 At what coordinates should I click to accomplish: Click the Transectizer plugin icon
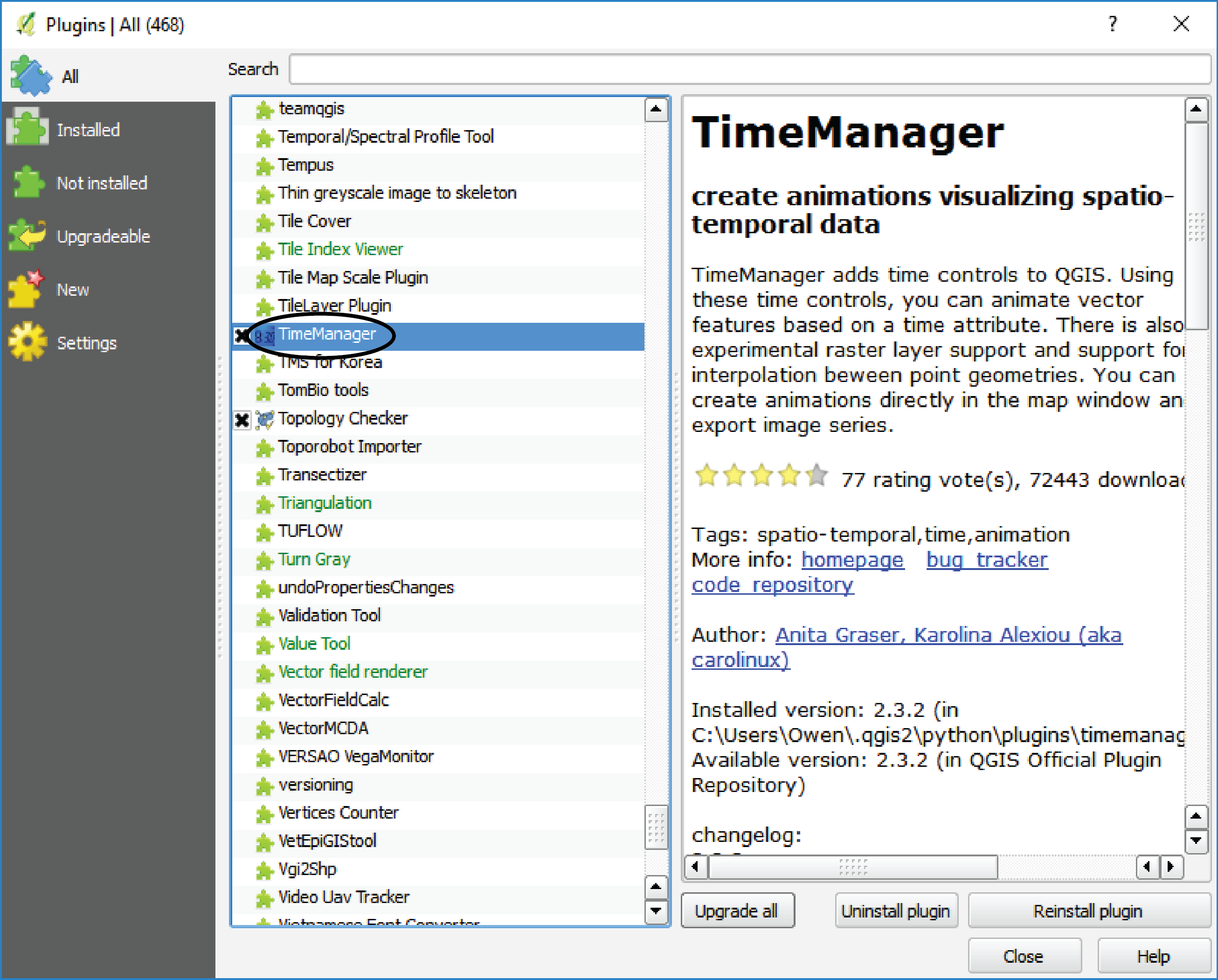264,476
